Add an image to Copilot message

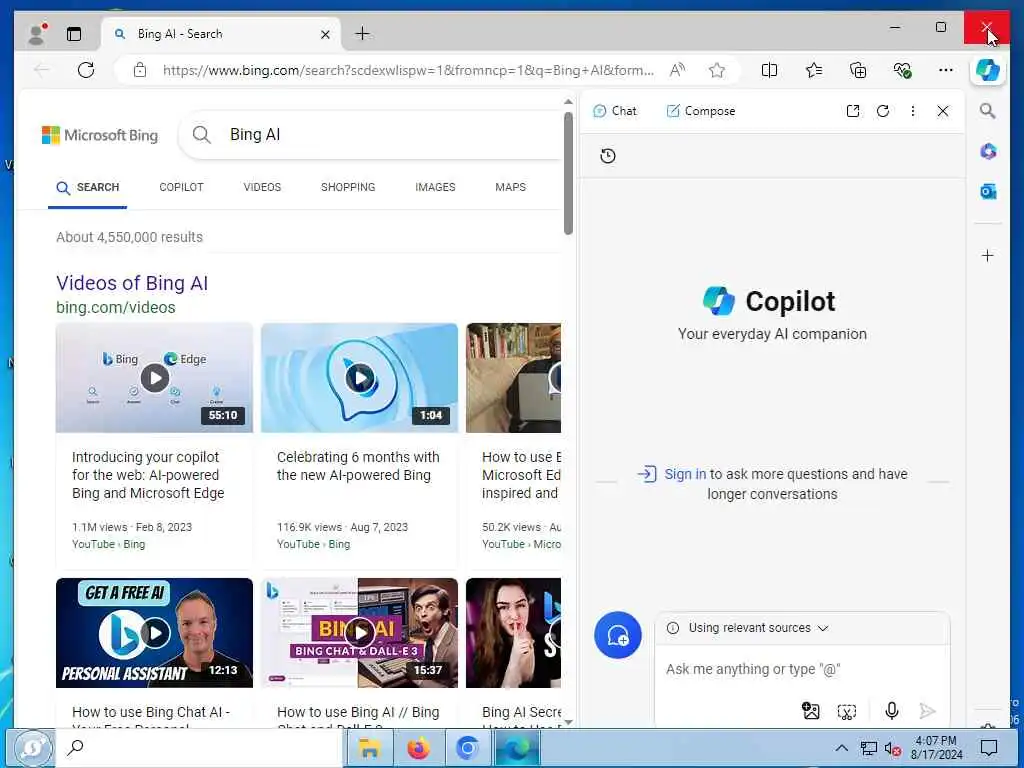[x=810, y=711]
